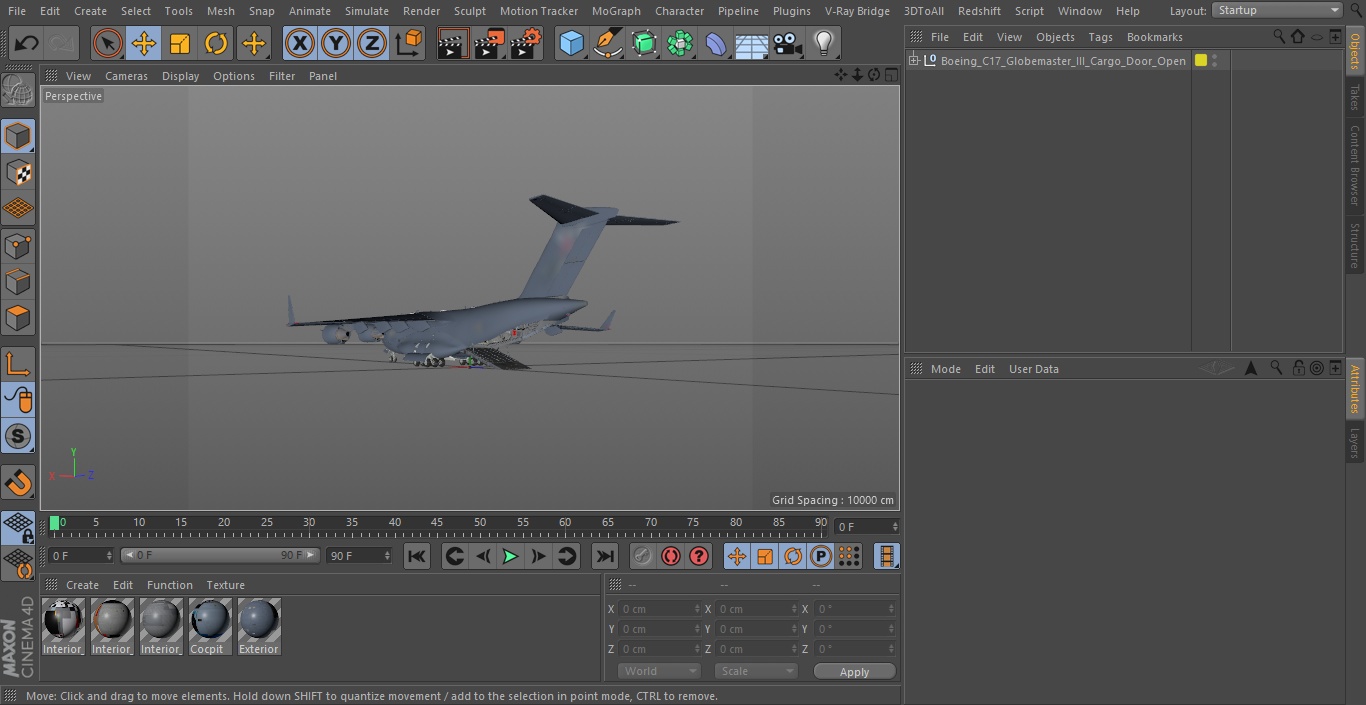Render the active view

pyautogui.click(x=453, y=43)
